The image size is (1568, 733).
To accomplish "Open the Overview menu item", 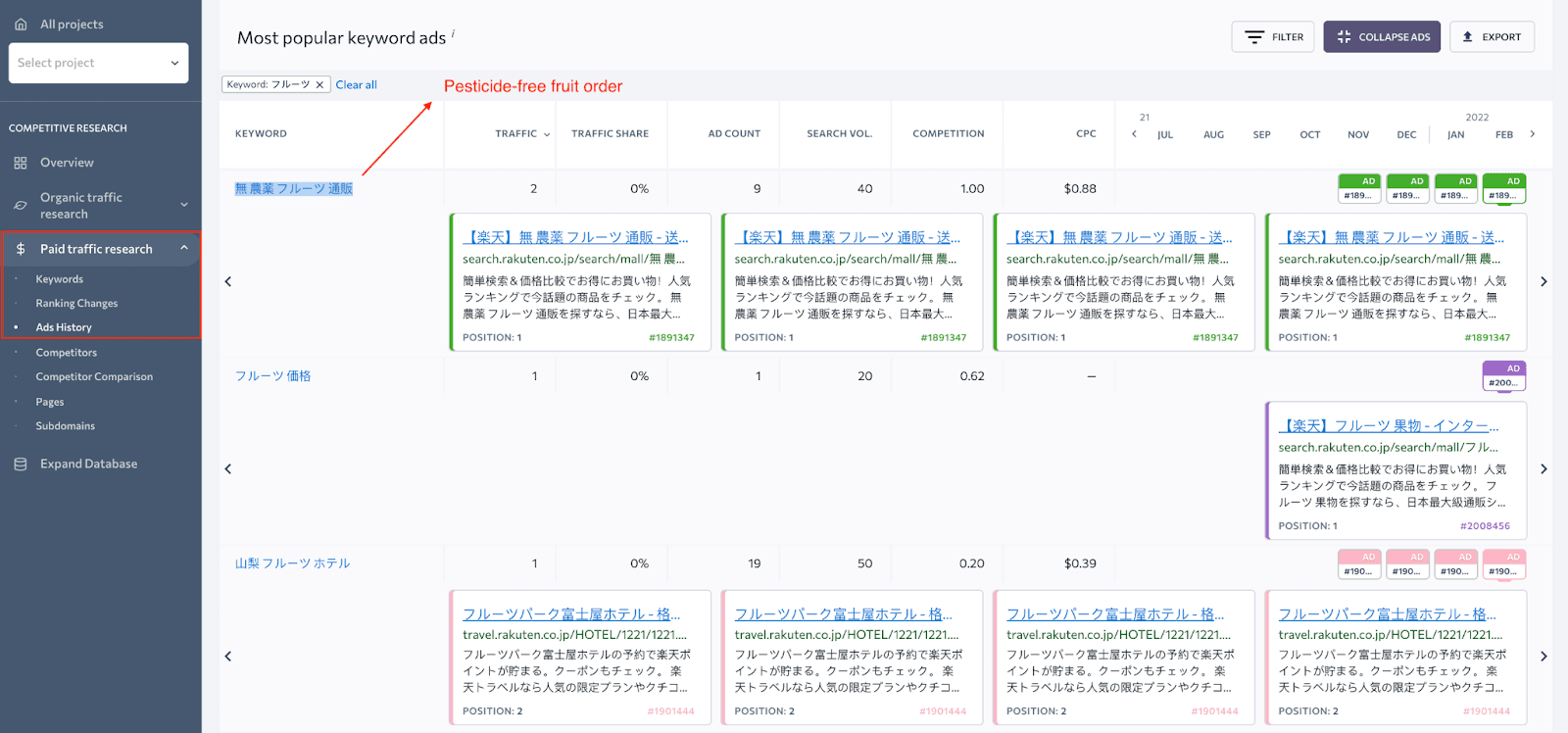I will pyautogui.click(x=67, y=163).
